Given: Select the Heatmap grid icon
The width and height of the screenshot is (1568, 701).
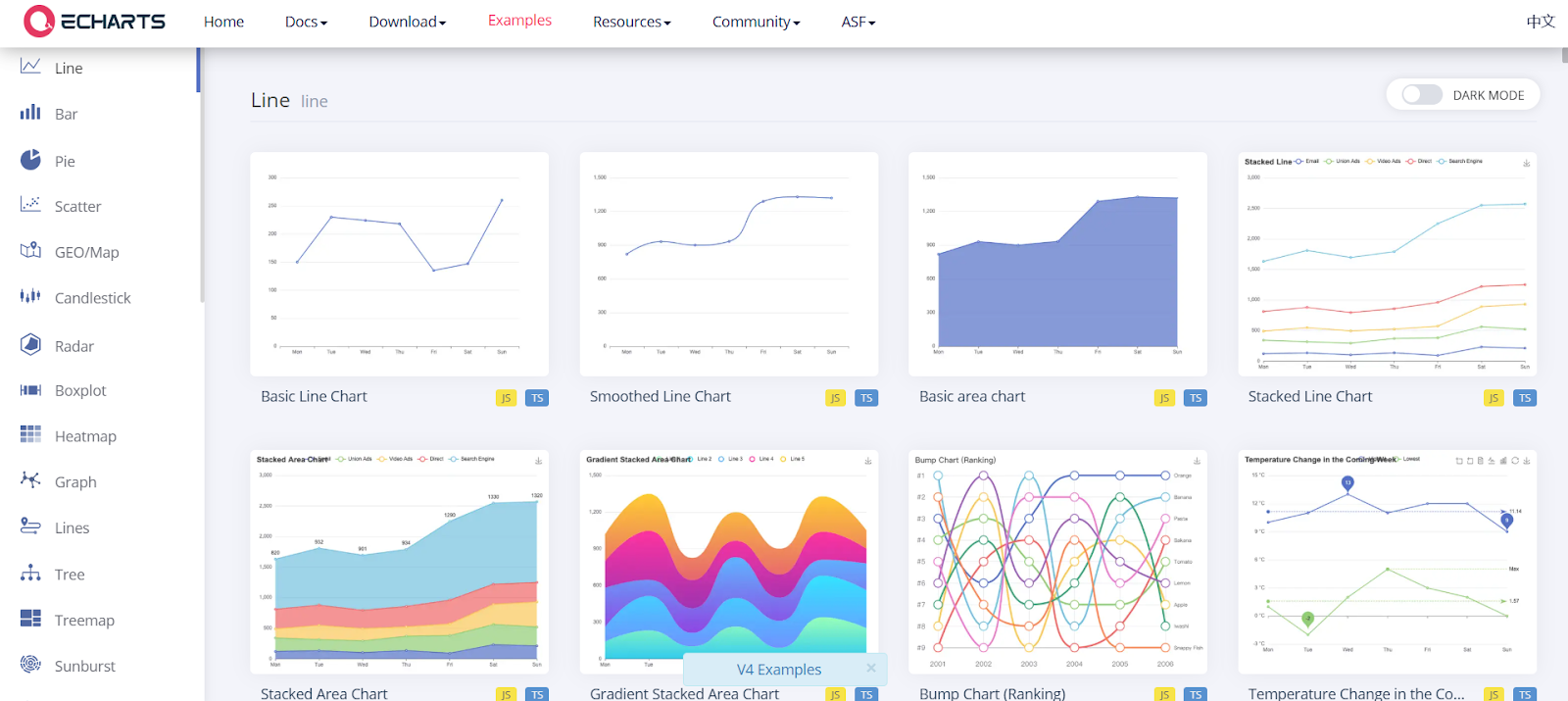Looking at the screenshot, I should (x=30, y=434).
